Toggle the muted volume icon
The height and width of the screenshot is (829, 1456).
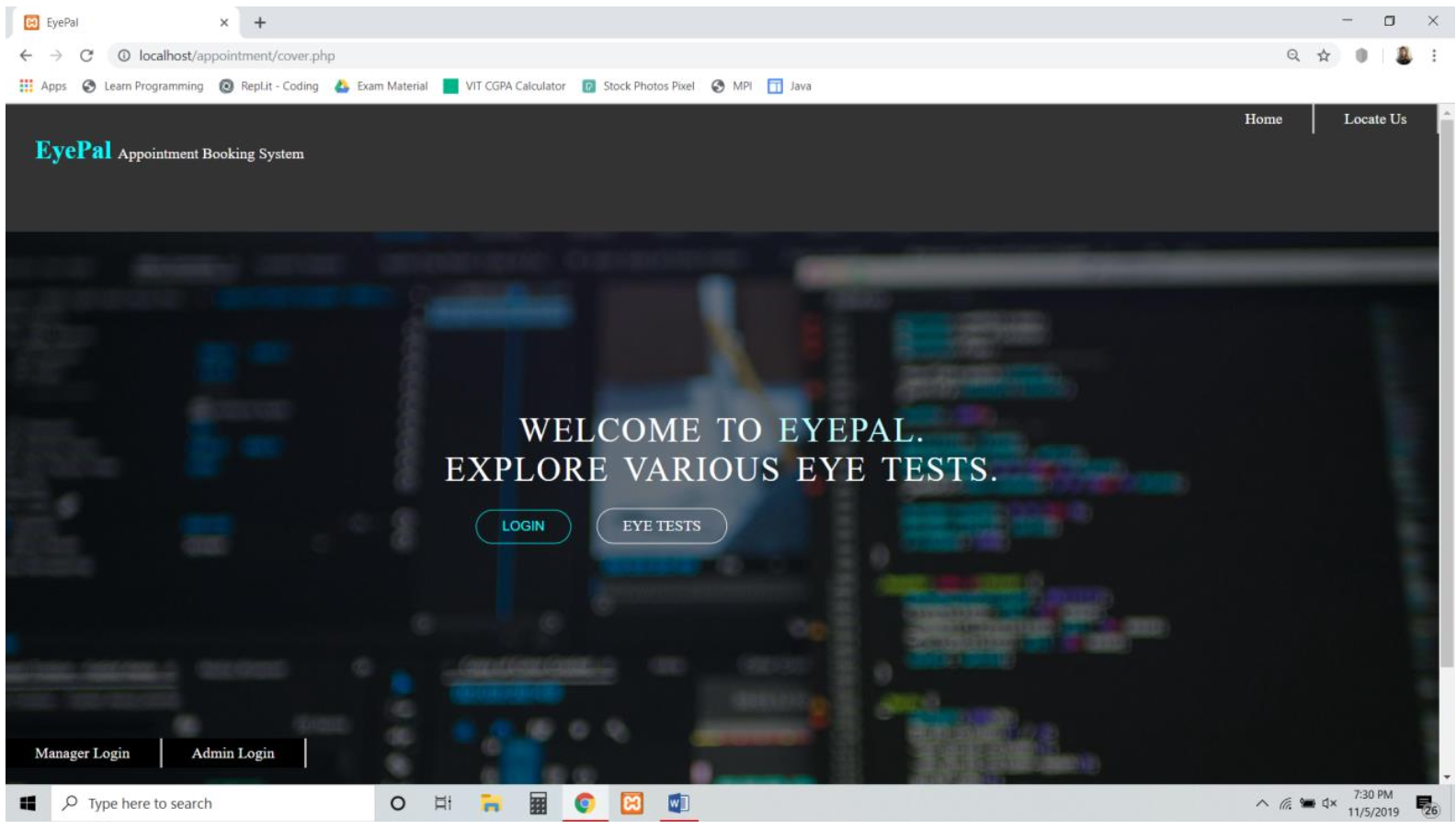pyautogui.click(x=1329, y=803)
